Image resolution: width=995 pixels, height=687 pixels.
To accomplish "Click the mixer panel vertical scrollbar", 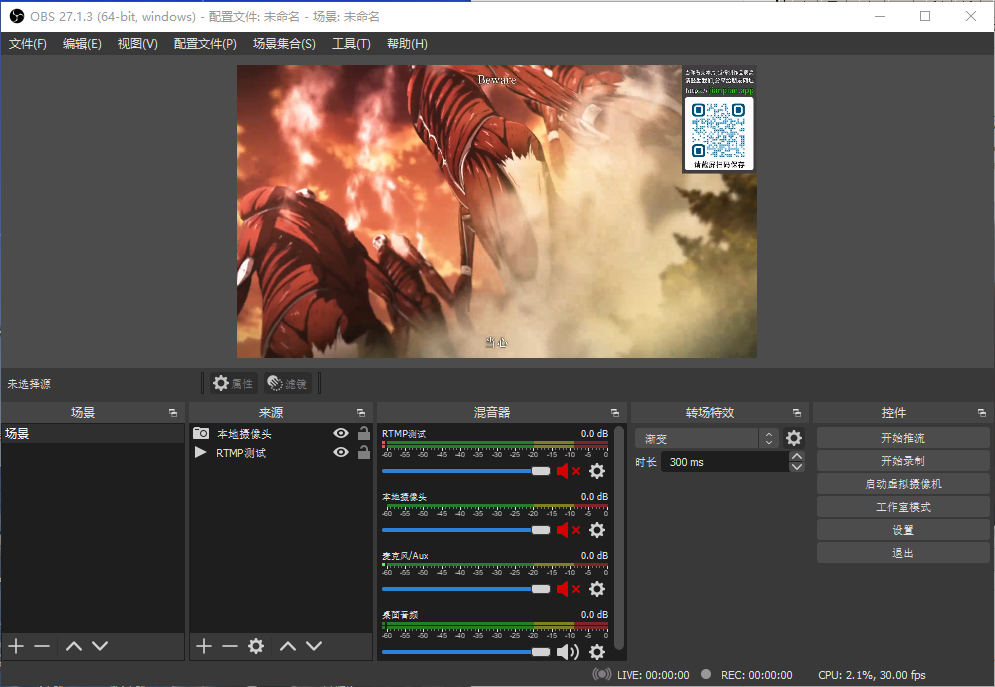I will (619, 537).
